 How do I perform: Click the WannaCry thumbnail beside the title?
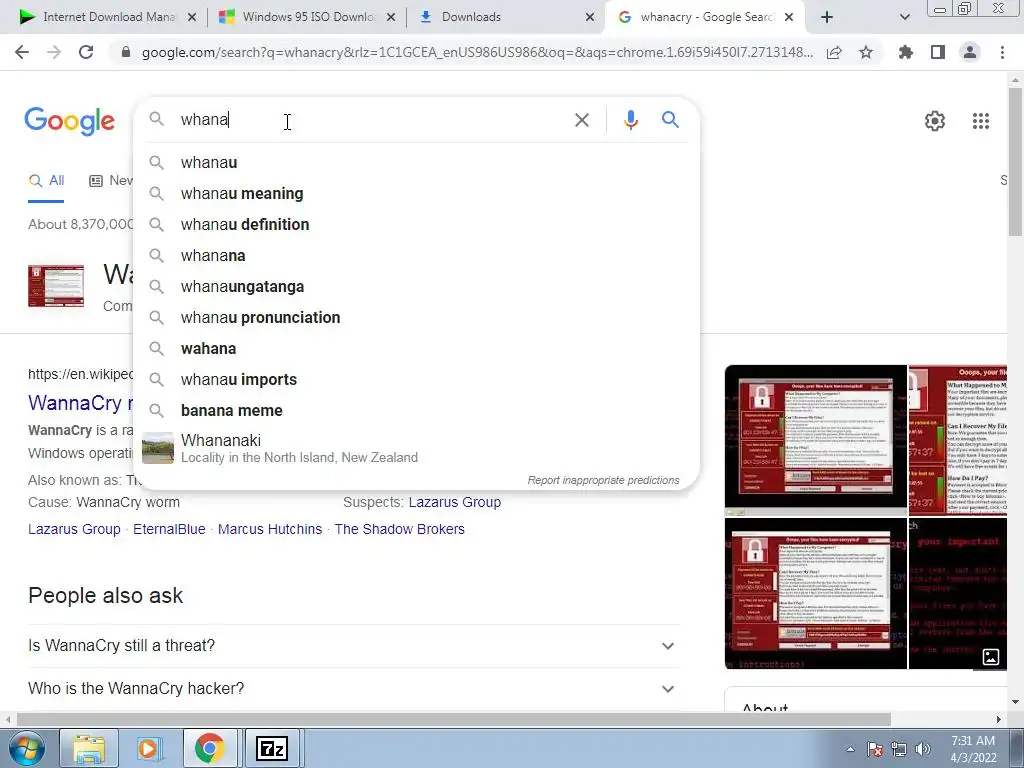pos(56,285)
